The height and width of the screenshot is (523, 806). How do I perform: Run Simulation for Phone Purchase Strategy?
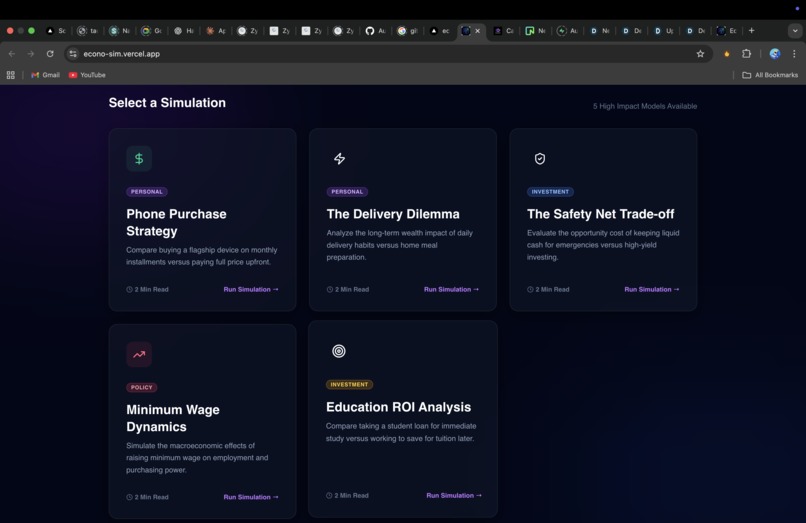[251, 290]
